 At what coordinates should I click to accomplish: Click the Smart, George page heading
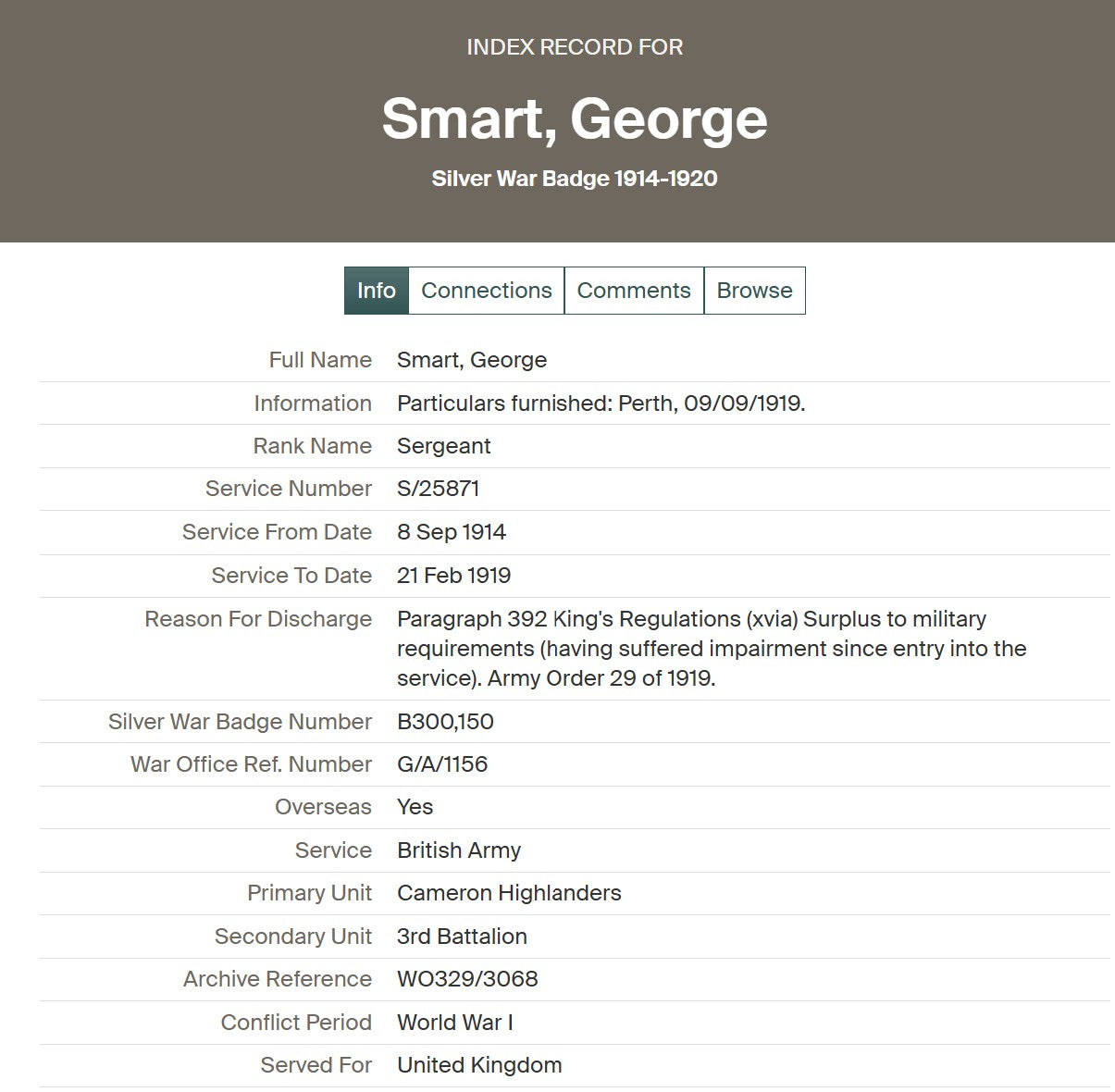point(575,118)
